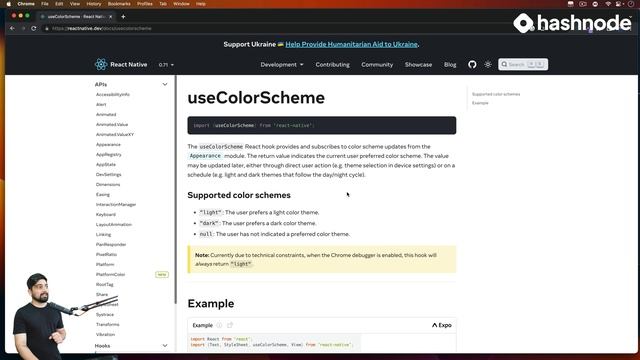Open the Showcase page
This screenshot has width=640, height=360.
point(418,64)
